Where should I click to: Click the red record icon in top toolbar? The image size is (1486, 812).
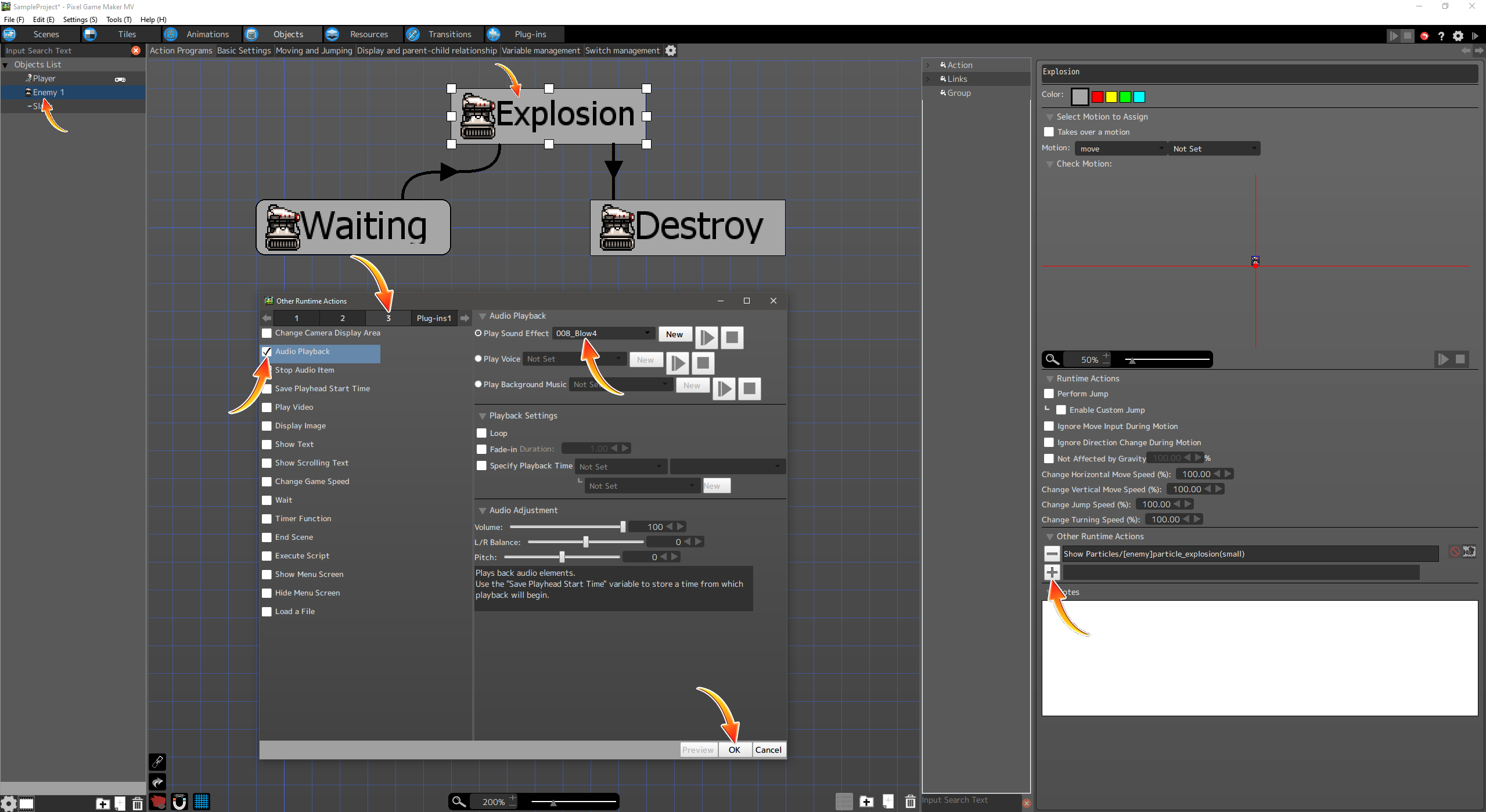1424,36
